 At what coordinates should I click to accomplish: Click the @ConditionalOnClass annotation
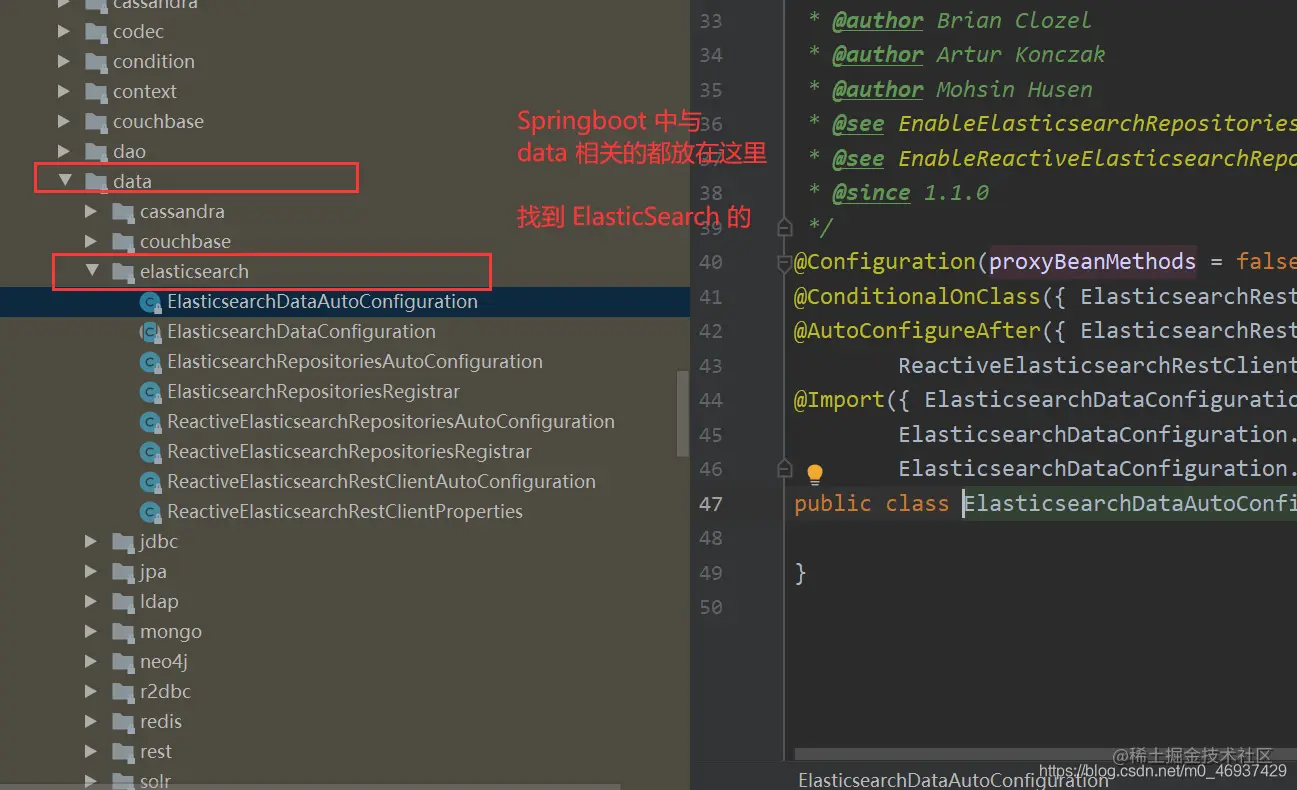(917, 297)
